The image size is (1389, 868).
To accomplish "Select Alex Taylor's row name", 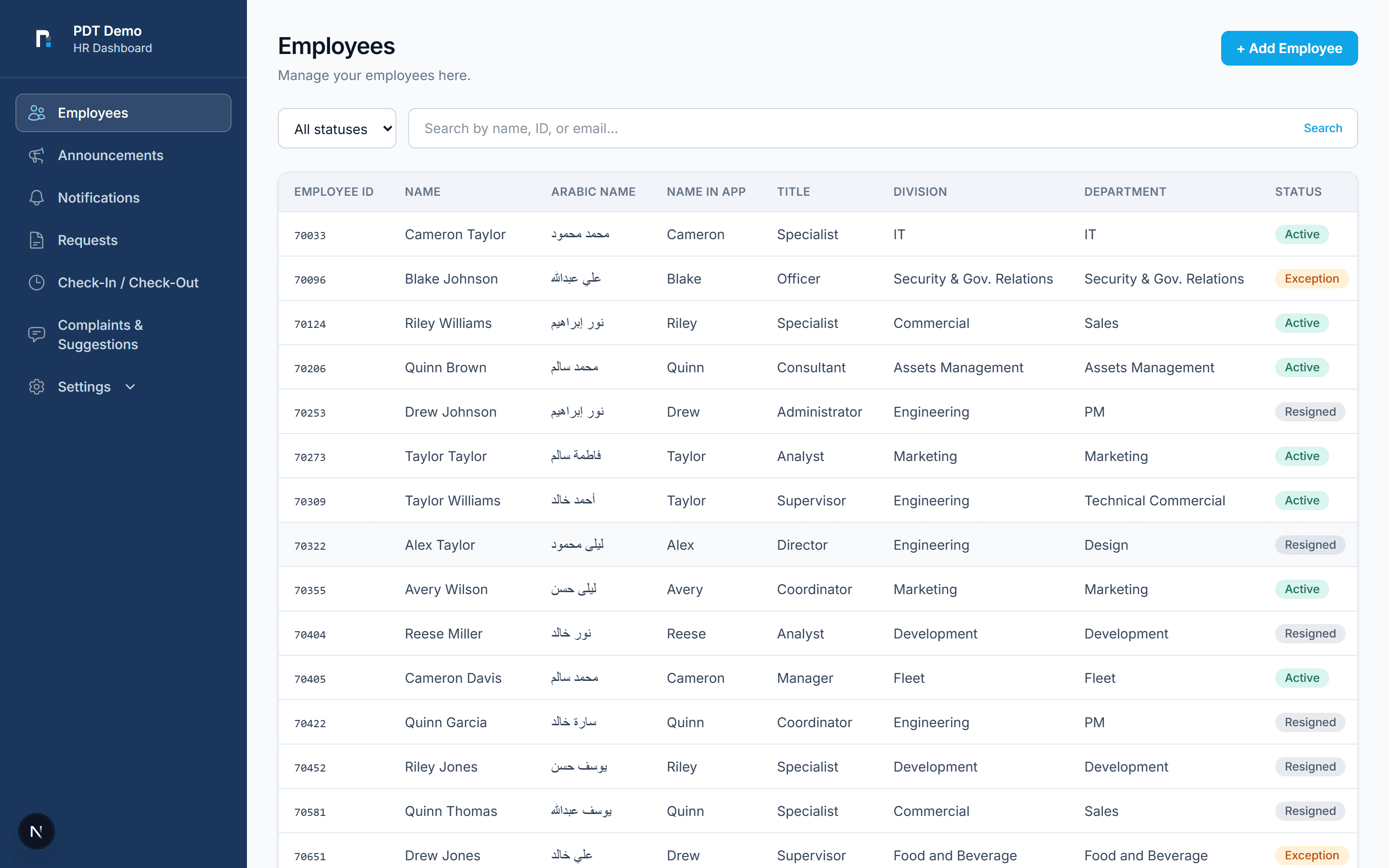I will [x=440, y=545].
